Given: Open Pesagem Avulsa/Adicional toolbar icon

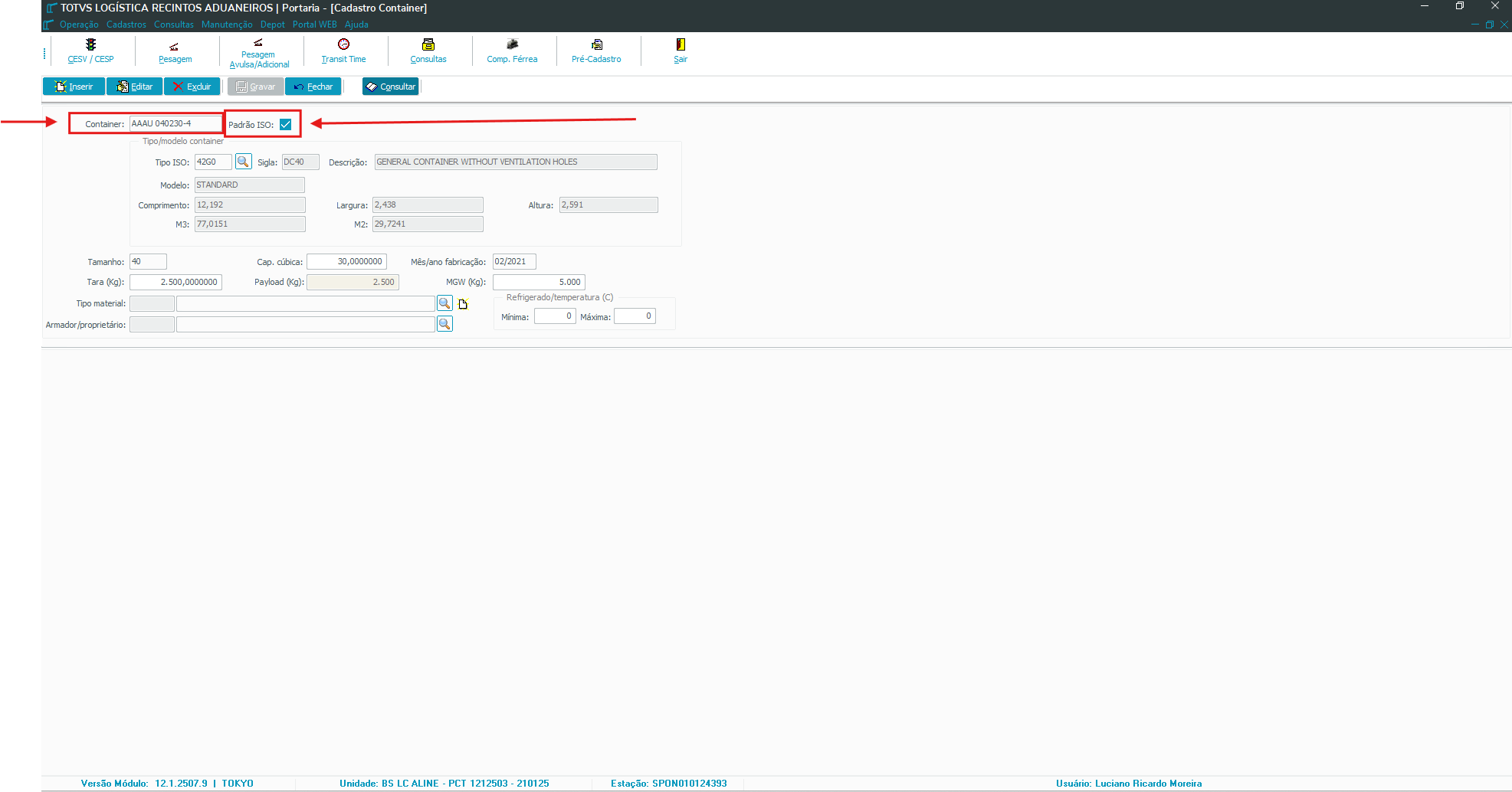Looking at the screenshot, I should click(x=258, y=42).
